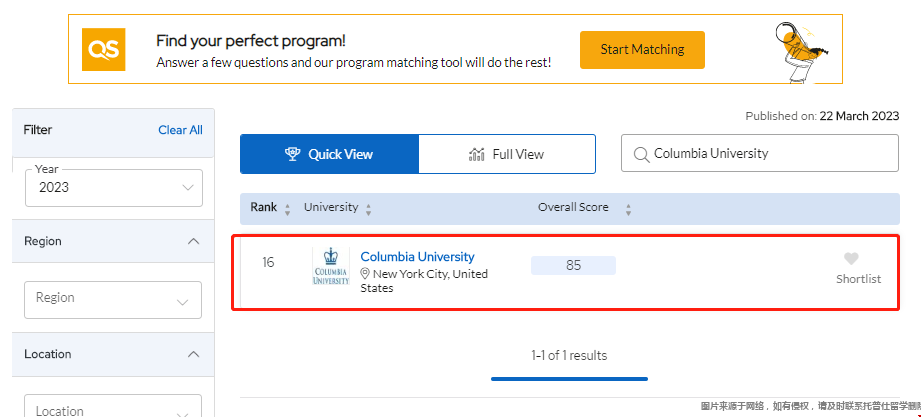Click the Shortlist heart icon
The height and width of the screenshot is (417, 921).
pyautogui.click(x=851, y=258)
